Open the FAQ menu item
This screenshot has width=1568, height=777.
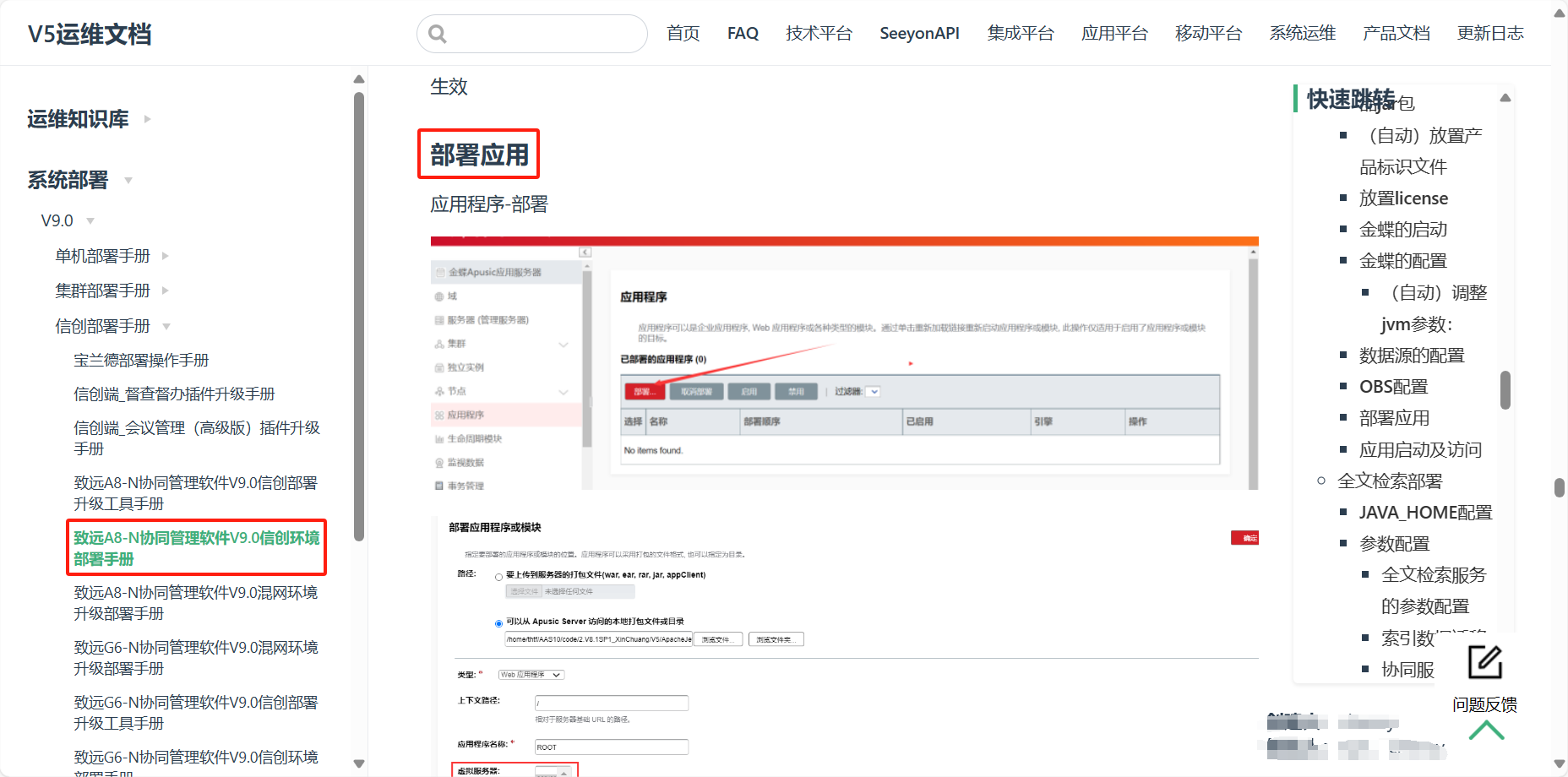coord(743,33)
